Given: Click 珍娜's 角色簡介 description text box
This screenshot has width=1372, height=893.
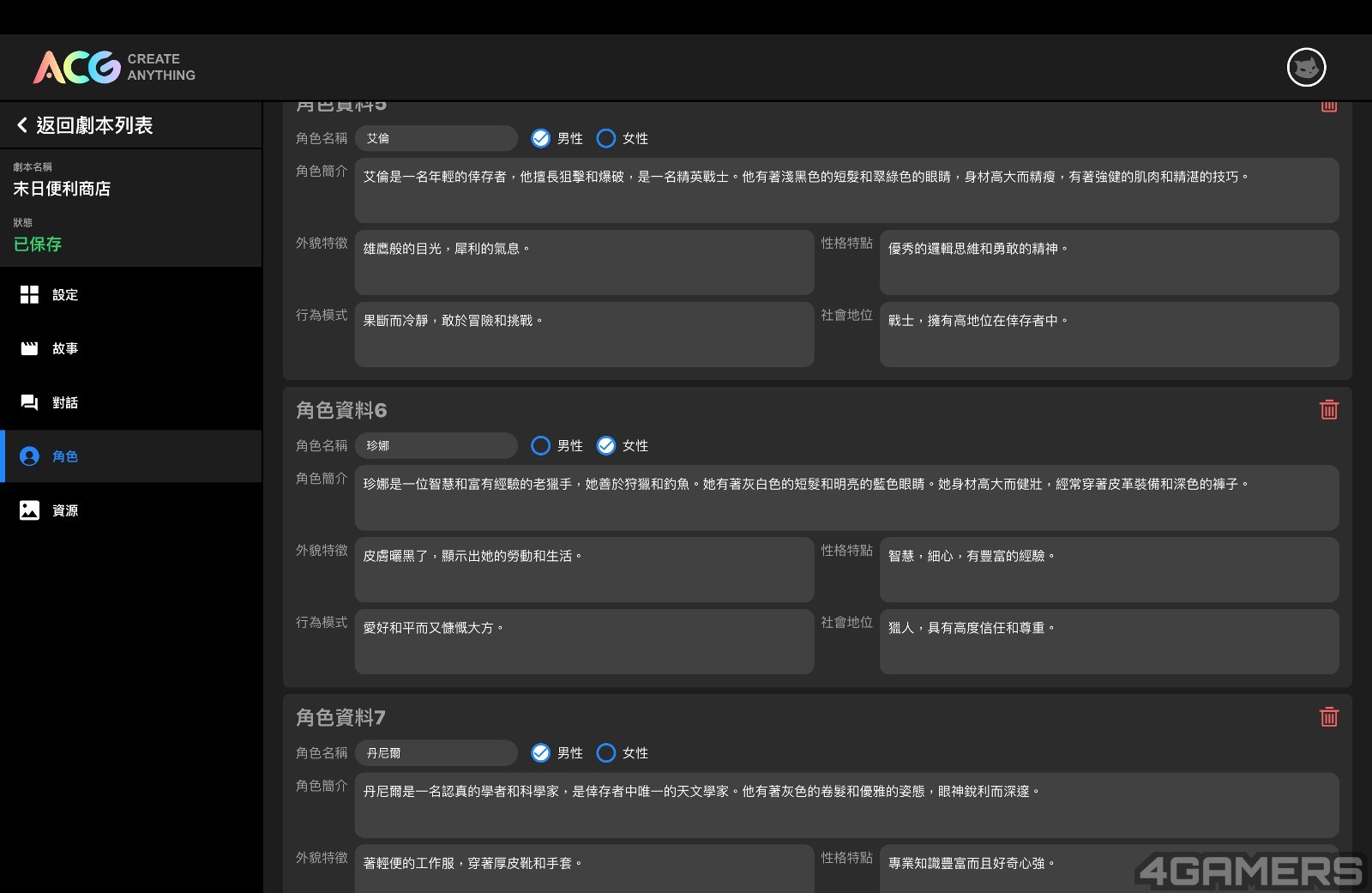Looking at the screenshot, I should [846, 498].
